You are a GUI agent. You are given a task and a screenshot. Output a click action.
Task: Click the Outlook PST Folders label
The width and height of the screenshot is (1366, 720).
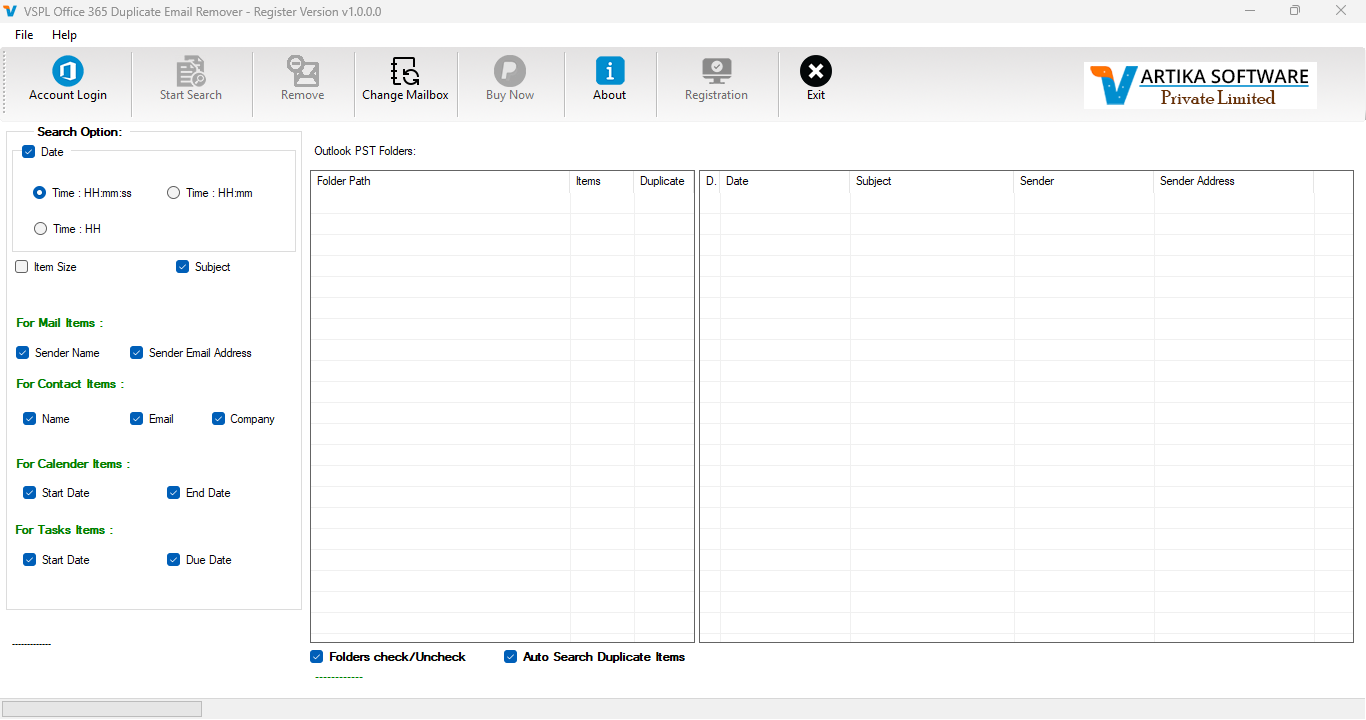coord(365,151)
